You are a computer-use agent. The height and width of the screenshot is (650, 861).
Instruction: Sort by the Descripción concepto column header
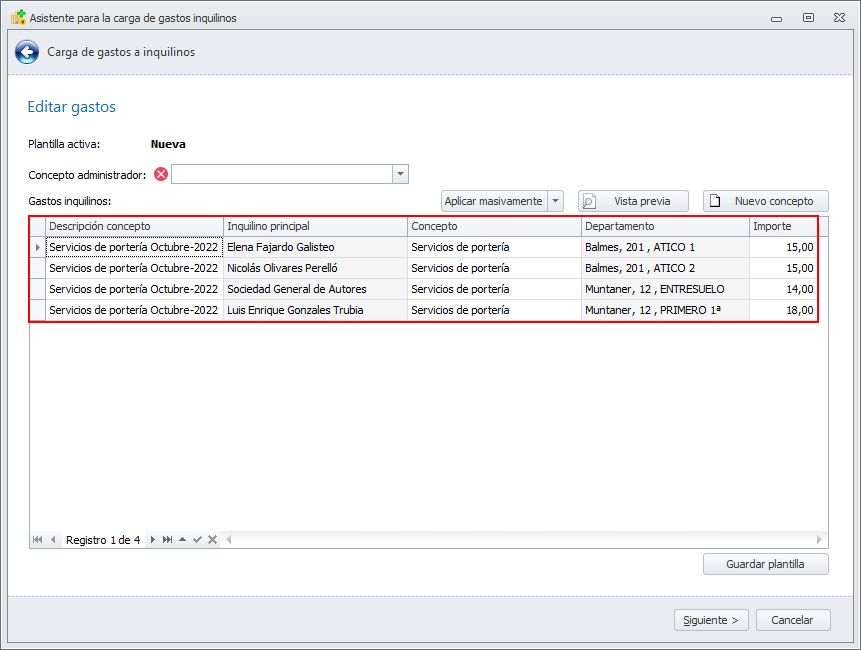pos(135,226)
